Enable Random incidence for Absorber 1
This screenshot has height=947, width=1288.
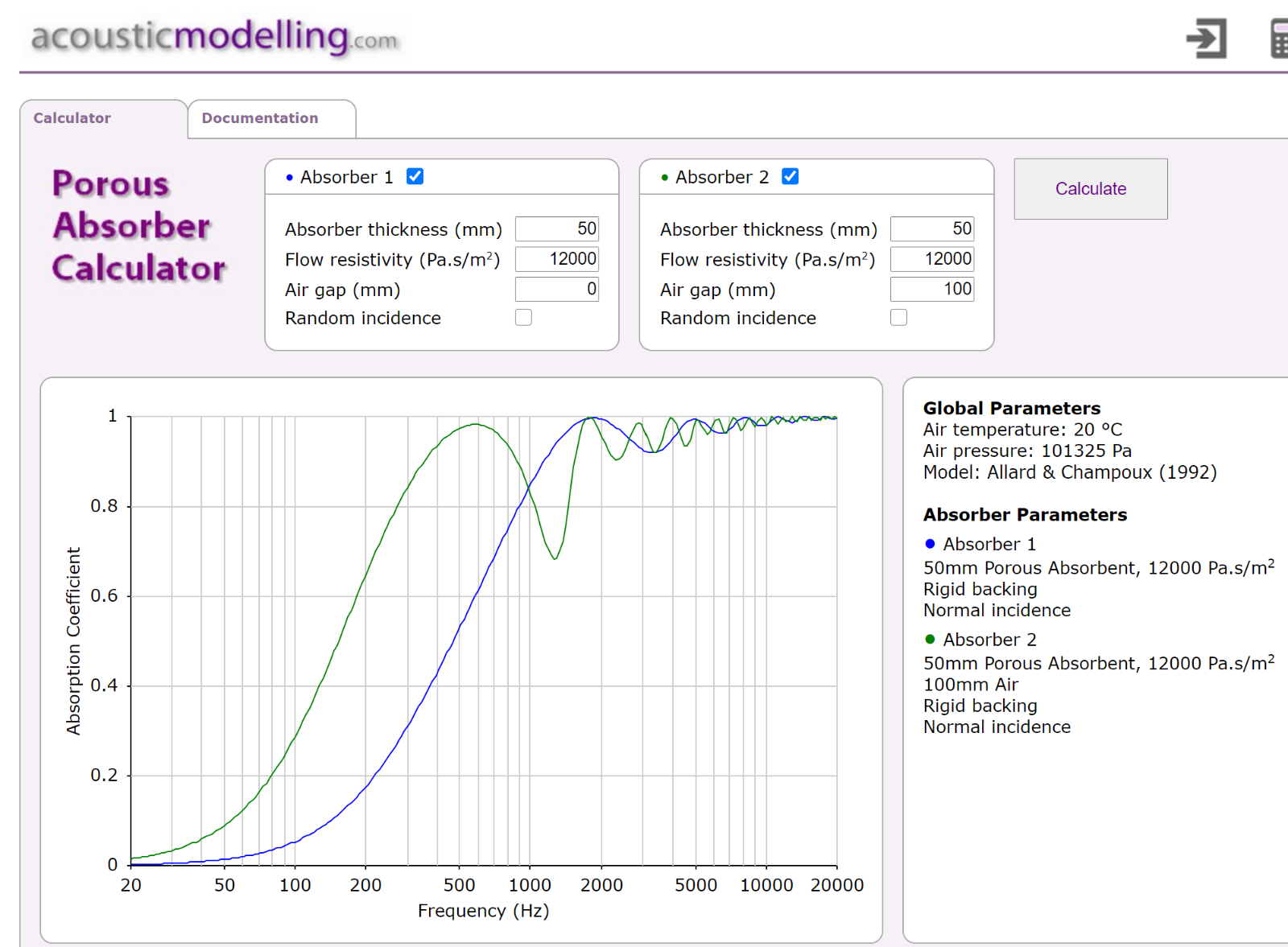[x=524, y=318]
